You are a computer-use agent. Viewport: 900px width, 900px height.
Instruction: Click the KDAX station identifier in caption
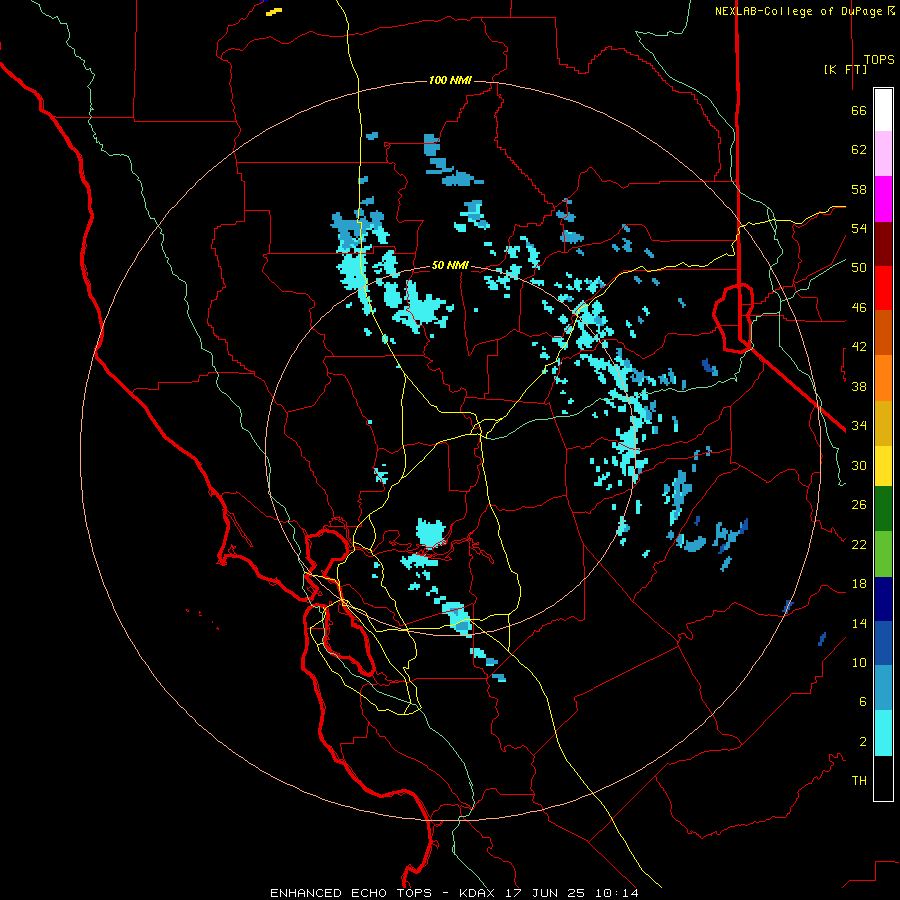point(478,893)
